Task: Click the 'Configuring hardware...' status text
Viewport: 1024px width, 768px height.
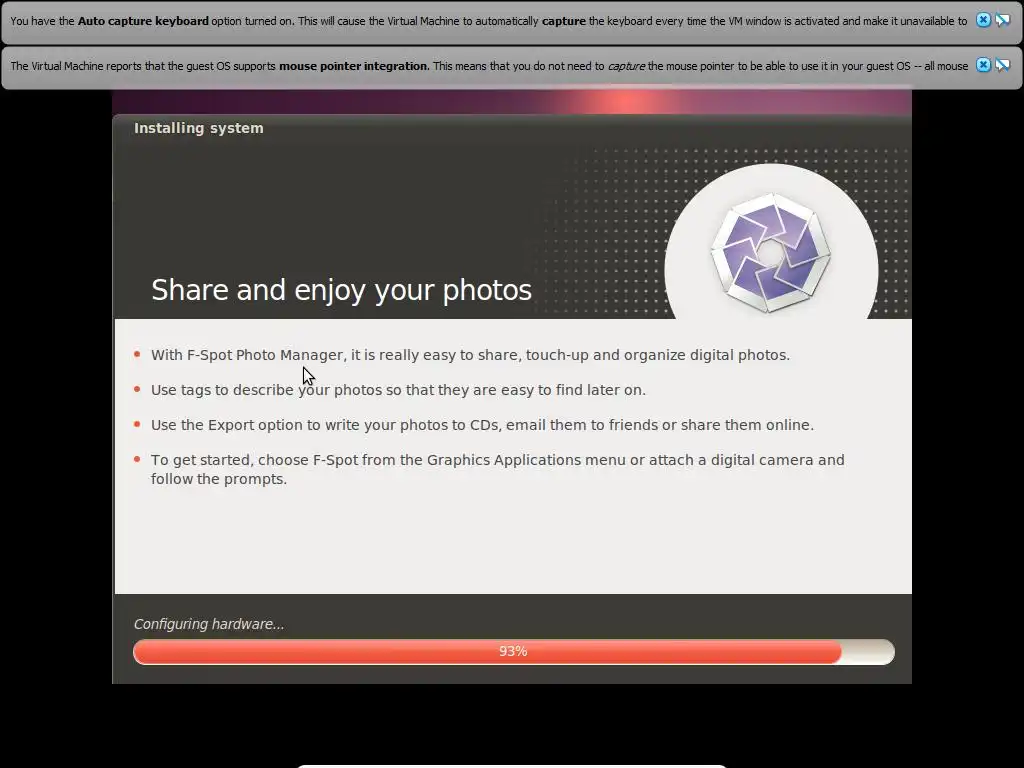Action: tap(209, 624)
